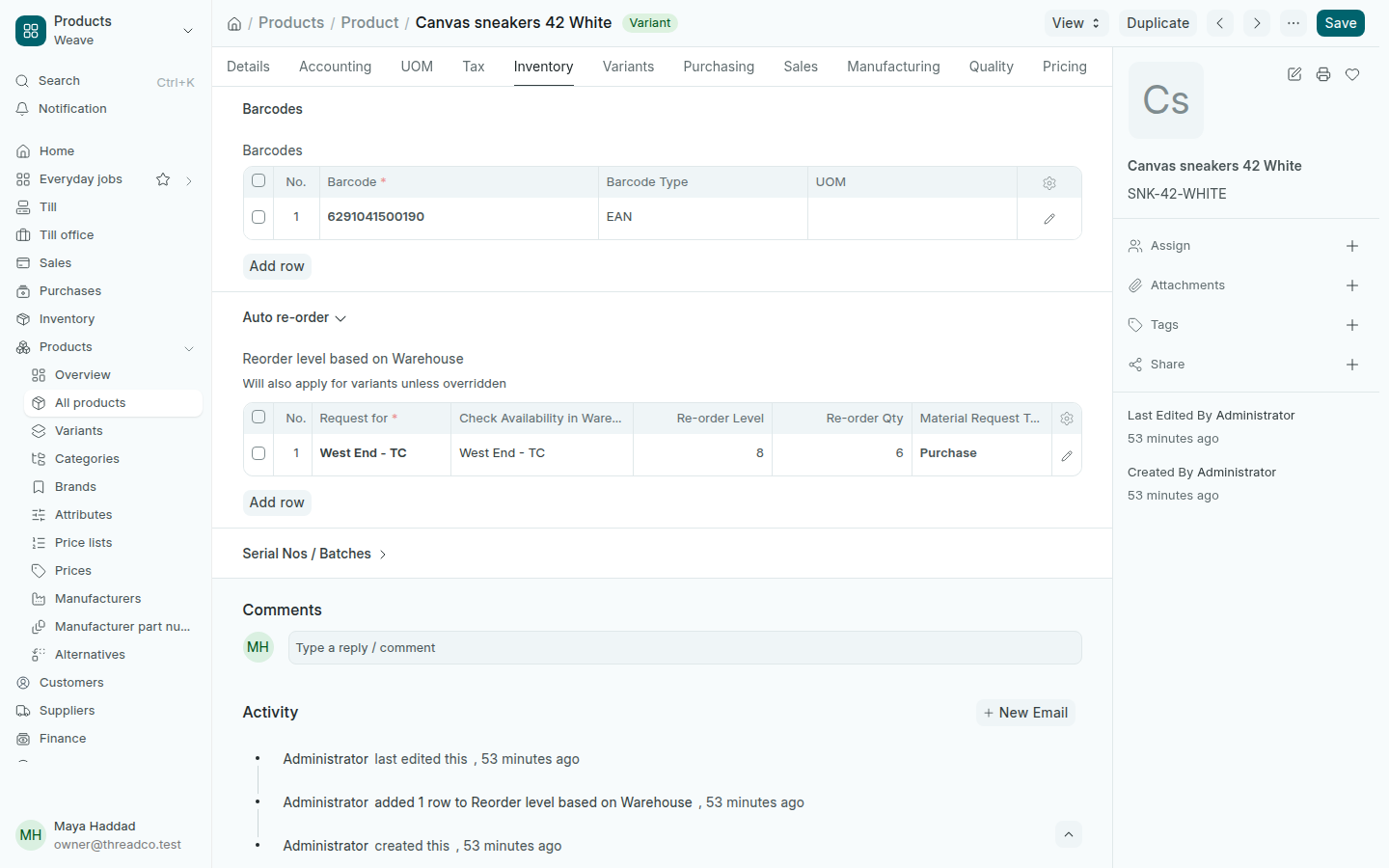Like this product with the heart icon
The image size is (1389, 868).
coord(1352,74)
